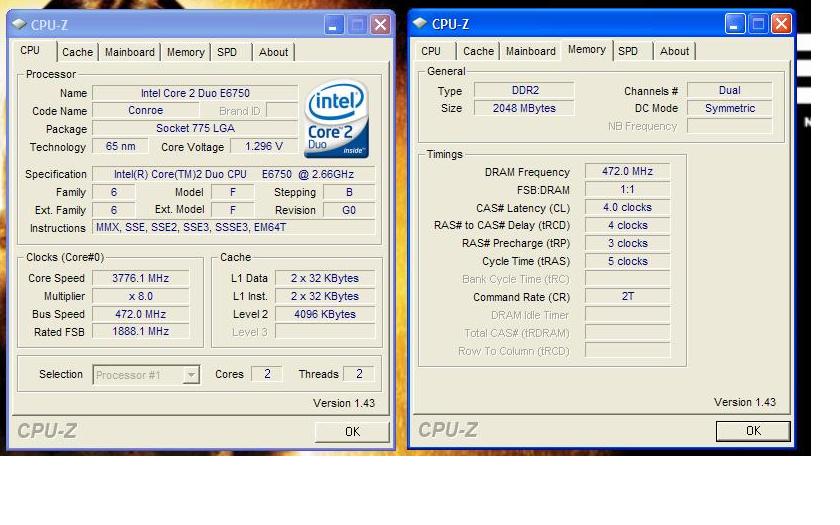Click the CPU-Z icon in left window title bar
Viewport: 840px width, 525px height.
pos(19,24)
